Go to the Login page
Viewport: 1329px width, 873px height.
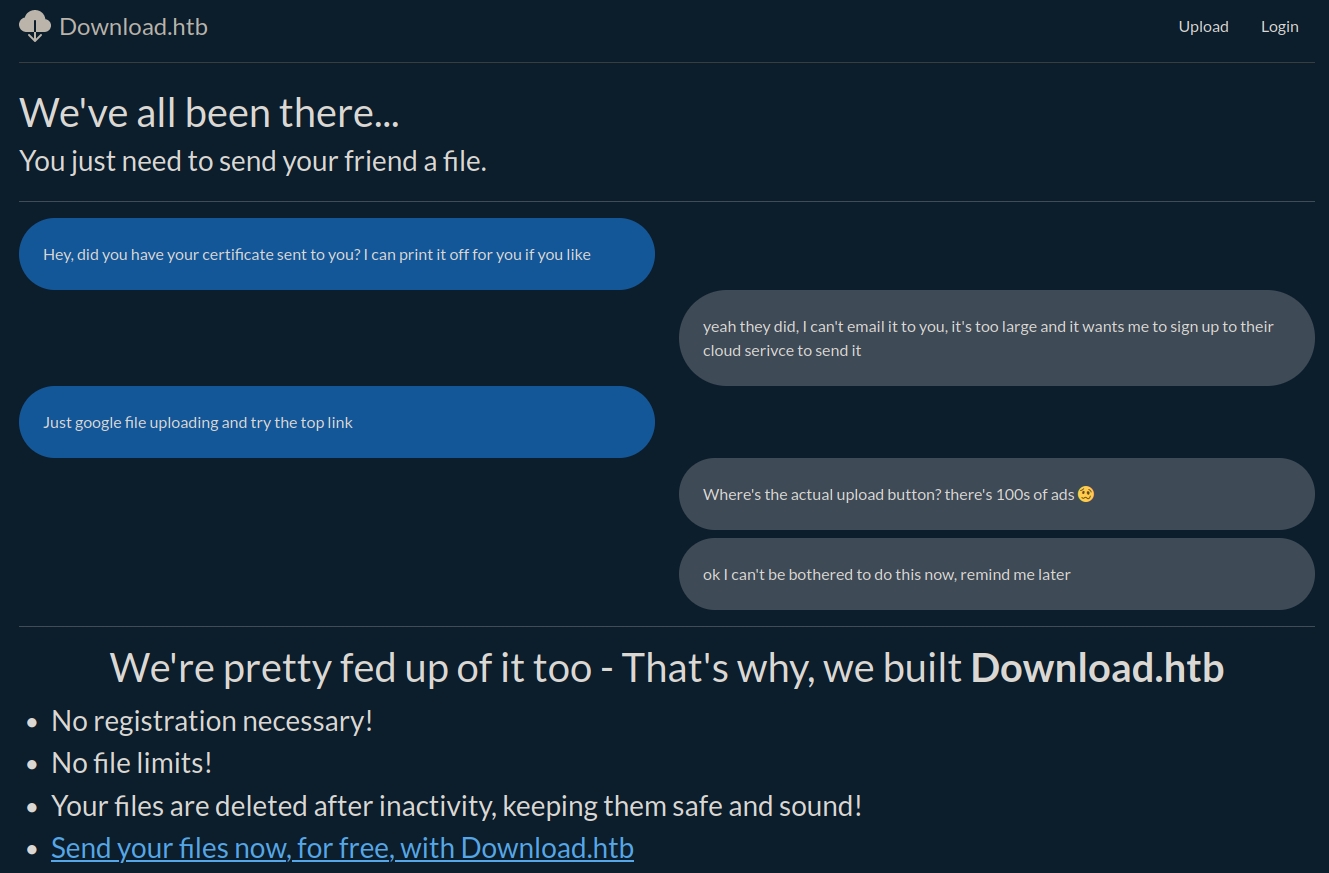[x=1279, y=27]
